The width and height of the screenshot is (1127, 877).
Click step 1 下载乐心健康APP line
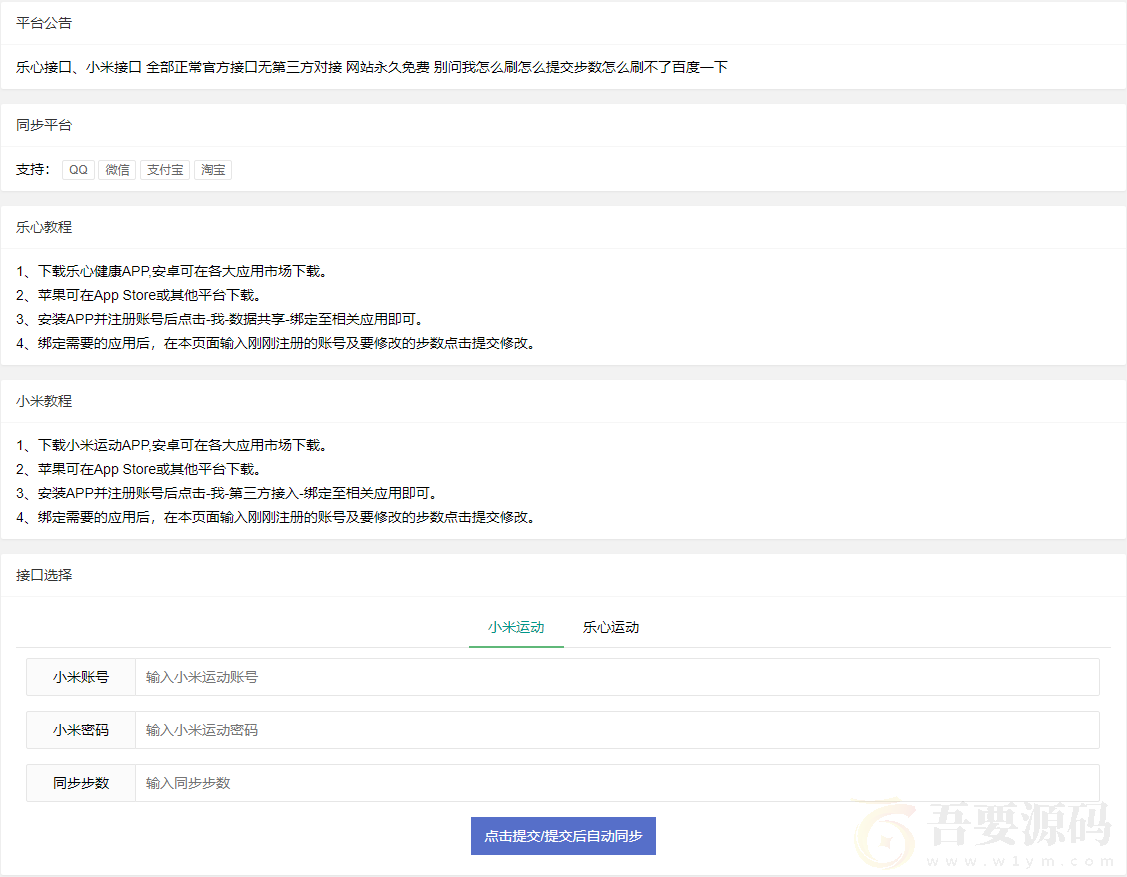(x=172, y=271)
